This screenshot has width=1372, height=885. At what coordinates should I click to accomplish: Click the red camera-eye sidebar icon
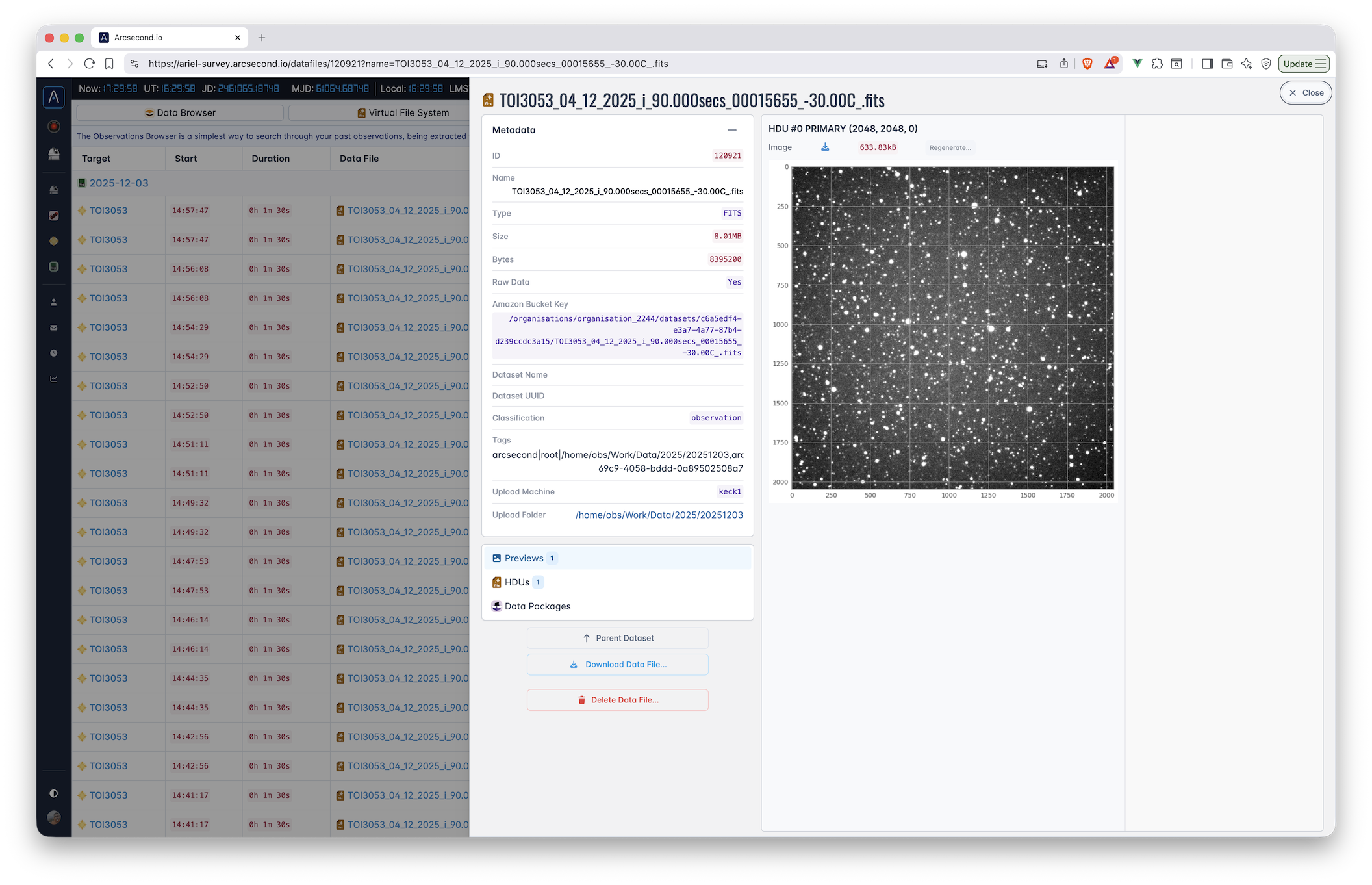click(54, 126)
